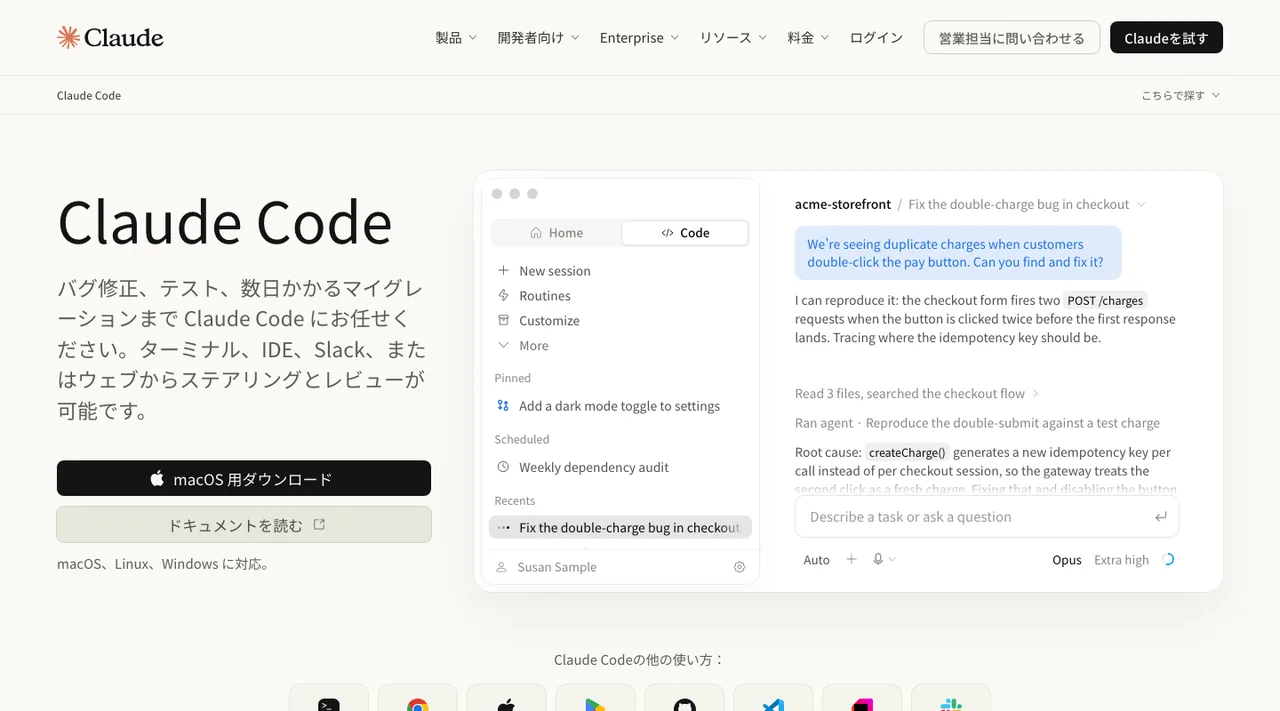Expand the Enterprise navigation menu
This screenshot has height=711, width=1280.
(639, 38)
